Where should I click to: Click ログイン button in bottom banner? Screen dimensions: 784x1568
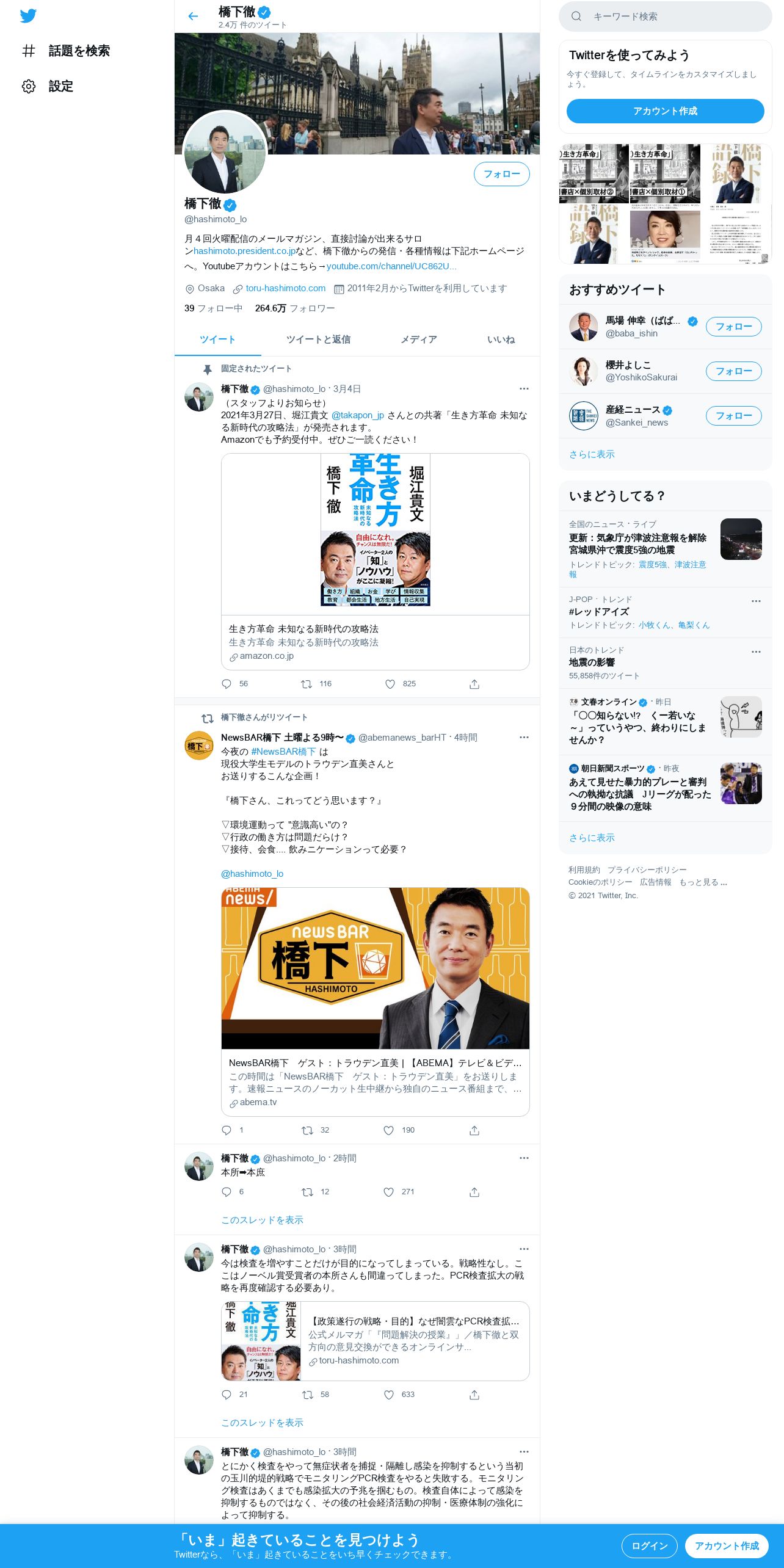point(649,1546)
